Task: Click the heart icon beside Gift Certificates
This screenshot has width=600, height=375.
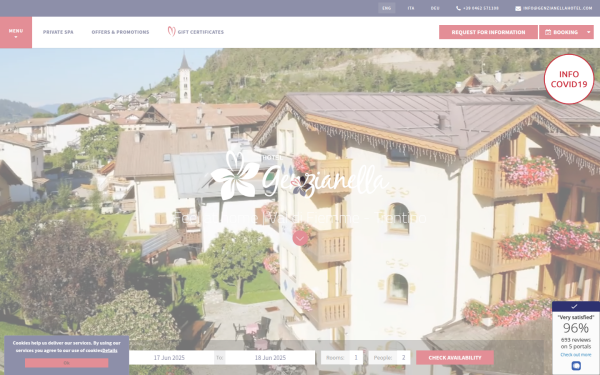Action: coord(171,31)
